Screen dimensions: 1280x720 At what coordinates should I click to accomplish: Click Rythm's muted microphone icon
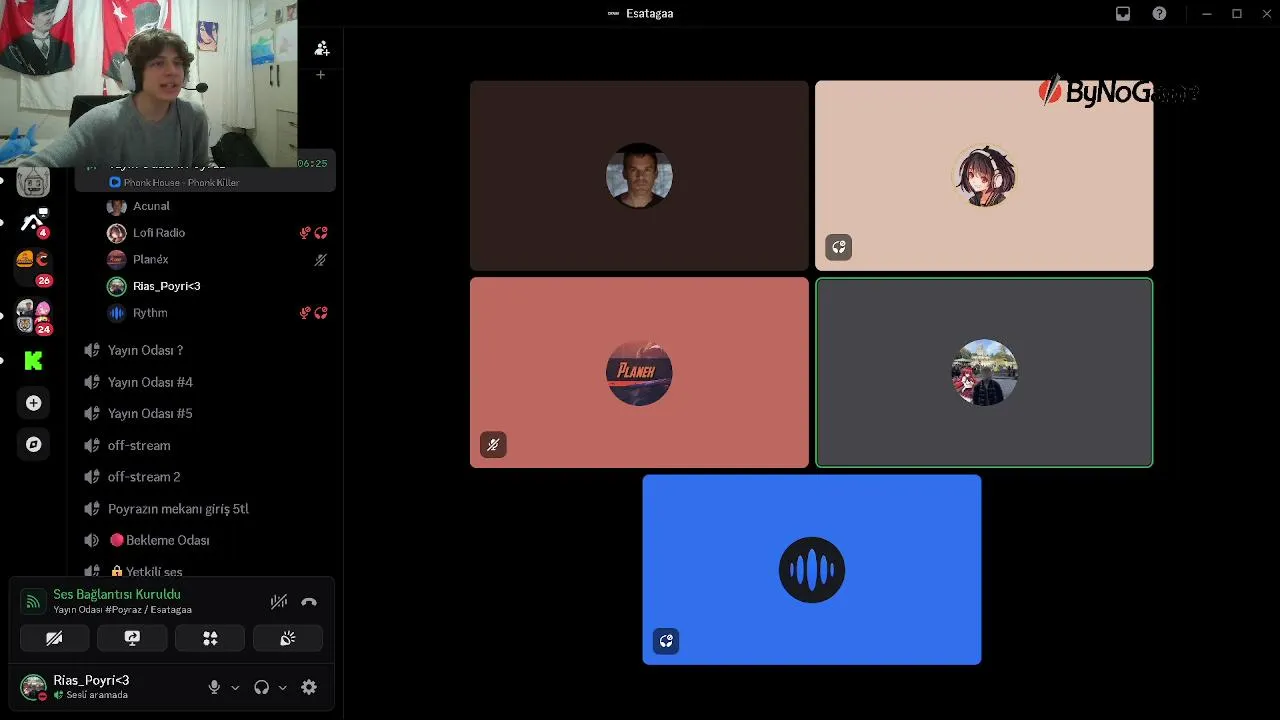coord(305,313)
